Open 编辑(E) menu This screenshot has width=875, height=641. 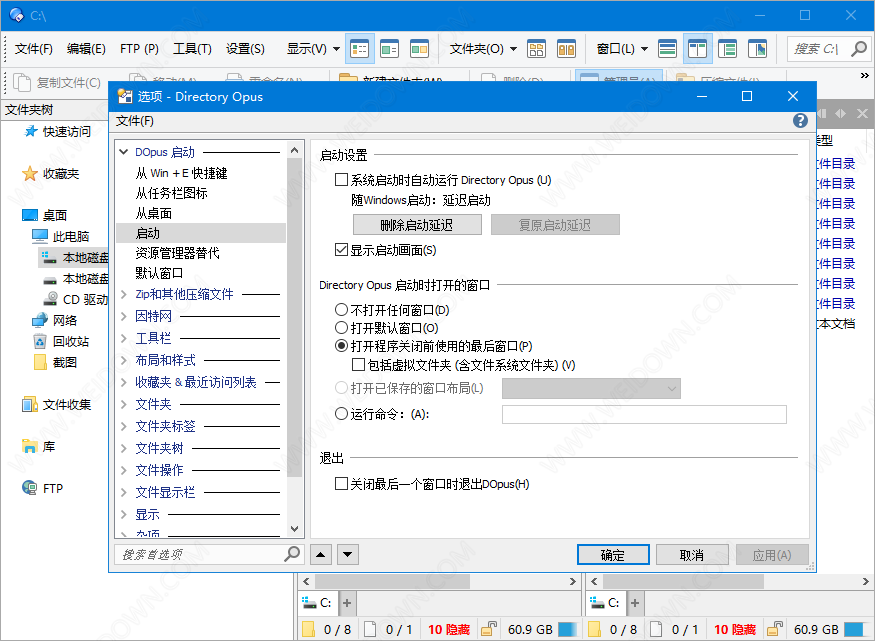click(x=86, y=49)
